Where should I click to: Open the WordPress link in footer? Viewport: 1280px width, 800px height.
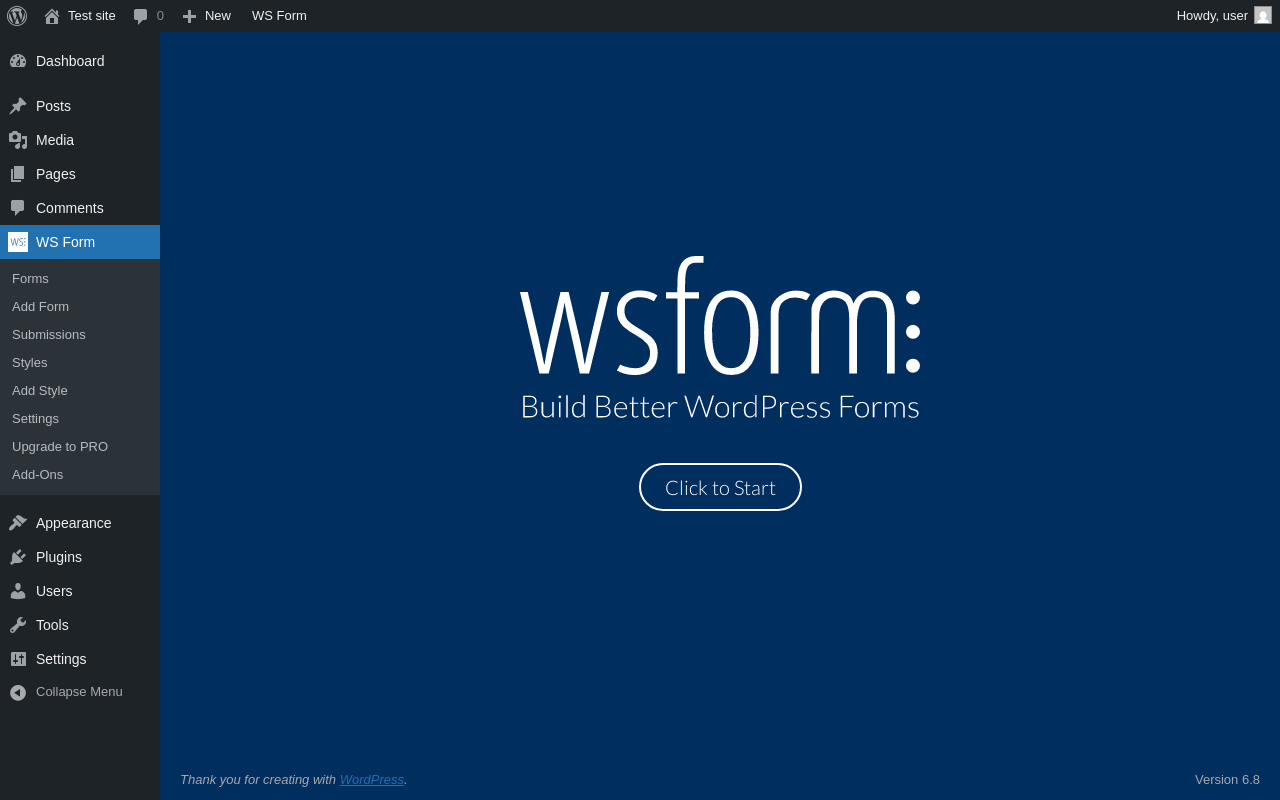pos(372,780)
